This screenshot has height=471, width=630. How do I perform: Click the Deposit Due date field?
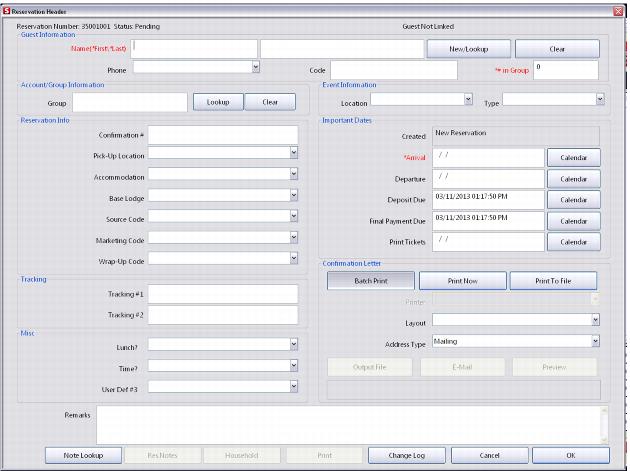[488, 200]
